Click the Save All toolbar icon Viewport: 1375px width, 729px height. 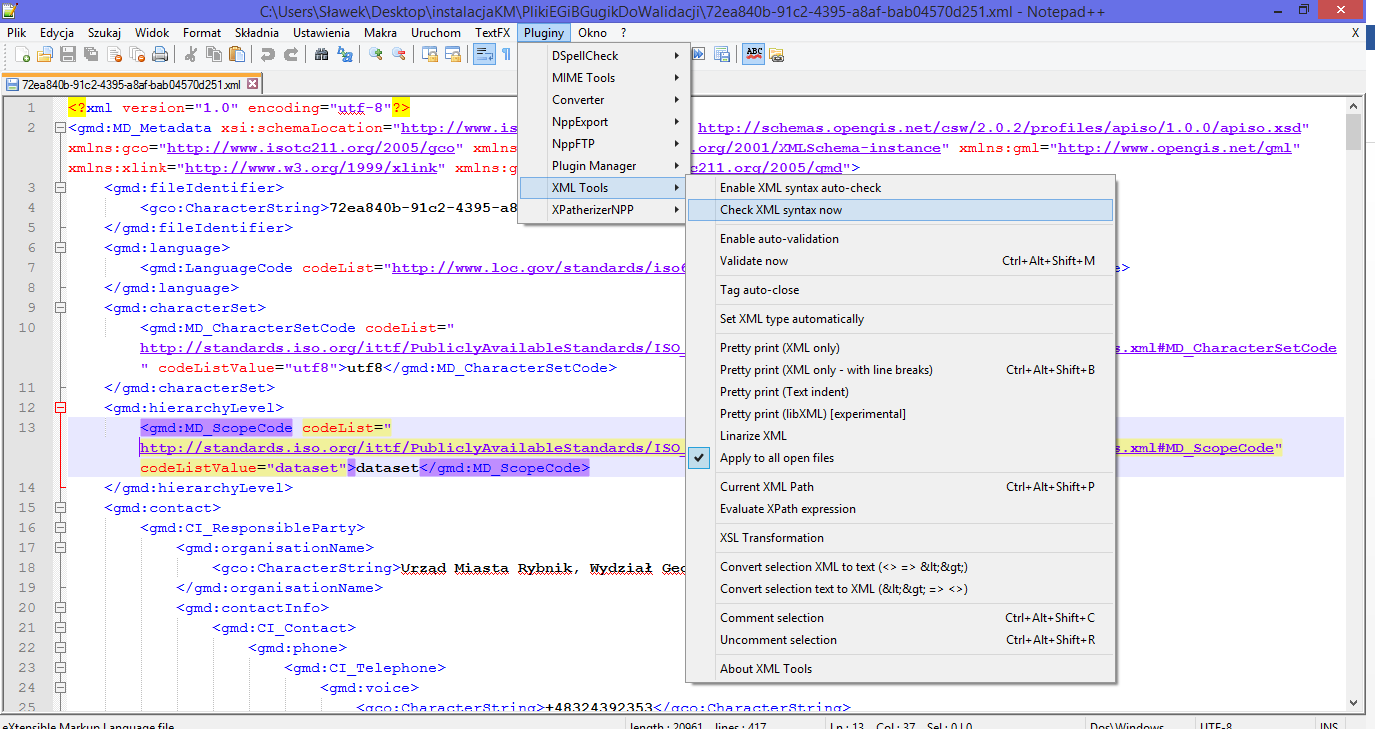91,54
